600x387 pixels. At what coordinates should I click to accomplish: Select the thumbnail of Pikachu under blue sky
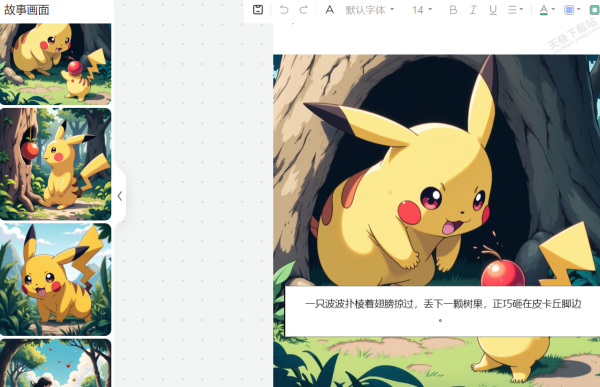(55, 279)
